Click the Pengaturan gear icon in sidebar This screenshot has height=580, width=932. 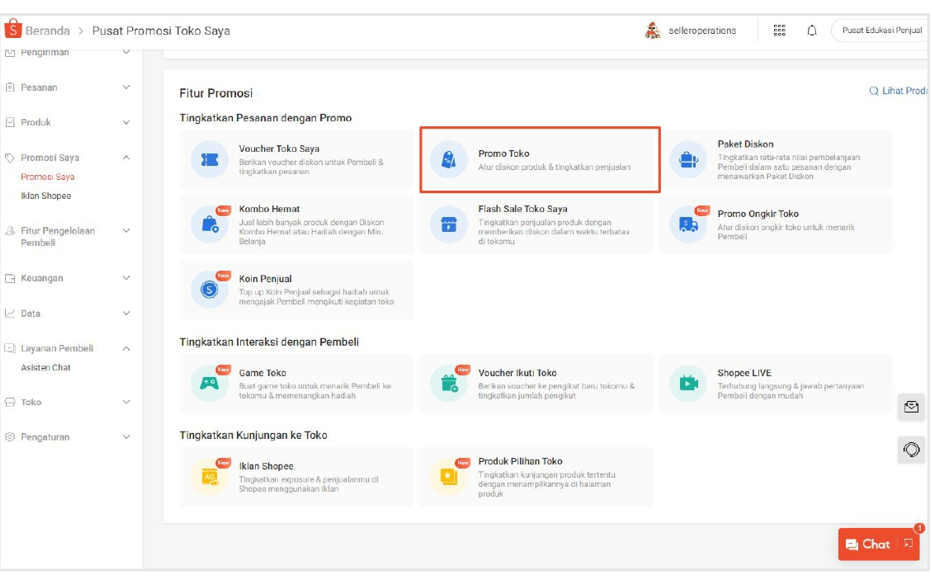click(x=10, y=437)
